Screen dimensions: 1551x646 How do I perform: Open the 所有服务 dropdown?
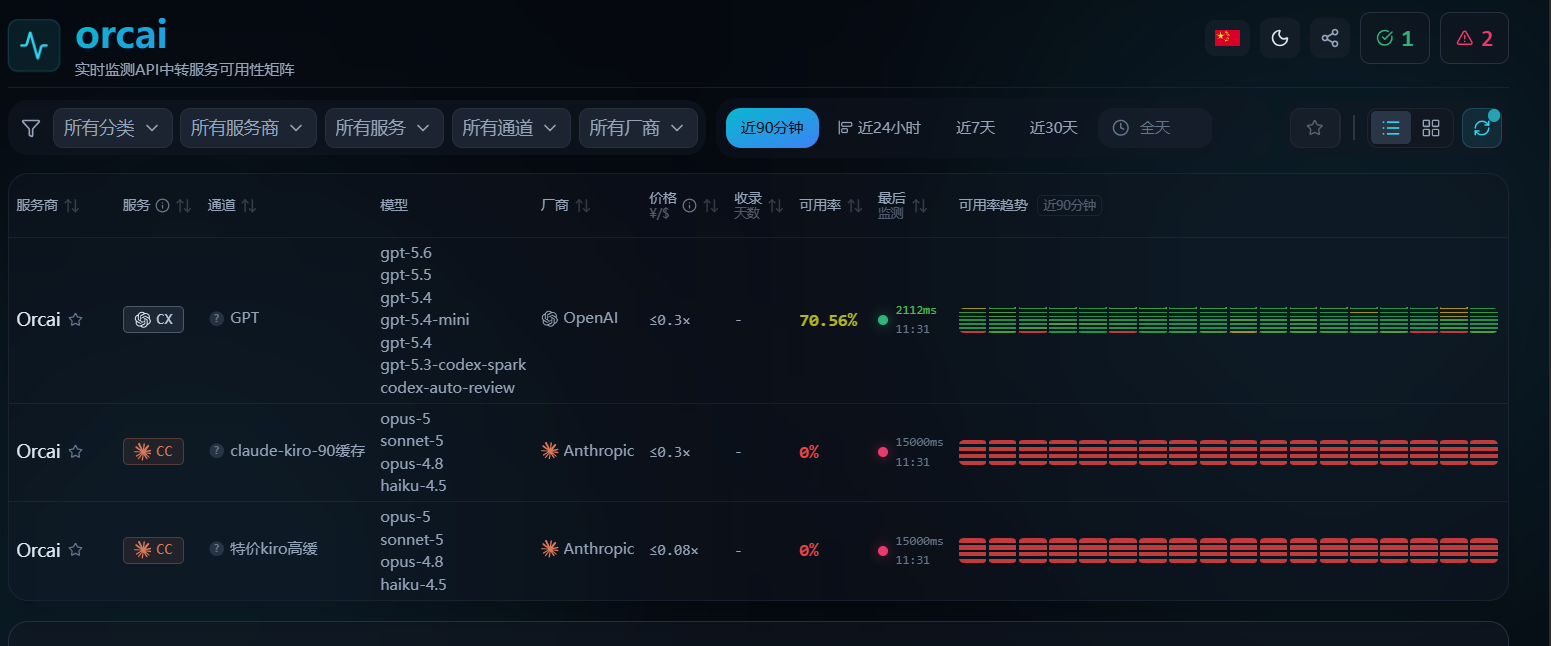[384, 128]
